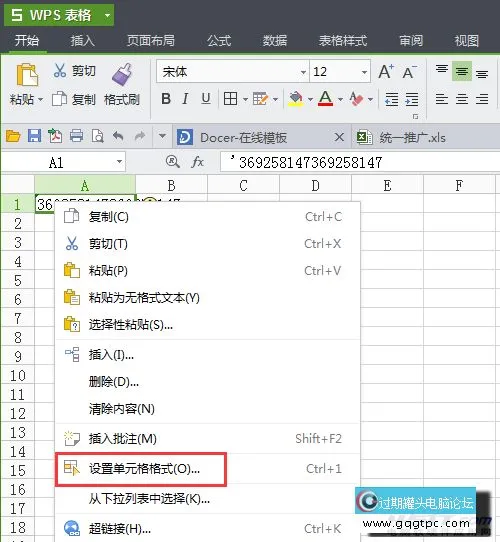The width and height of the screenshot is (500, 542).
Task: Expand quick access toolbar dropdown
Action: 162,136
